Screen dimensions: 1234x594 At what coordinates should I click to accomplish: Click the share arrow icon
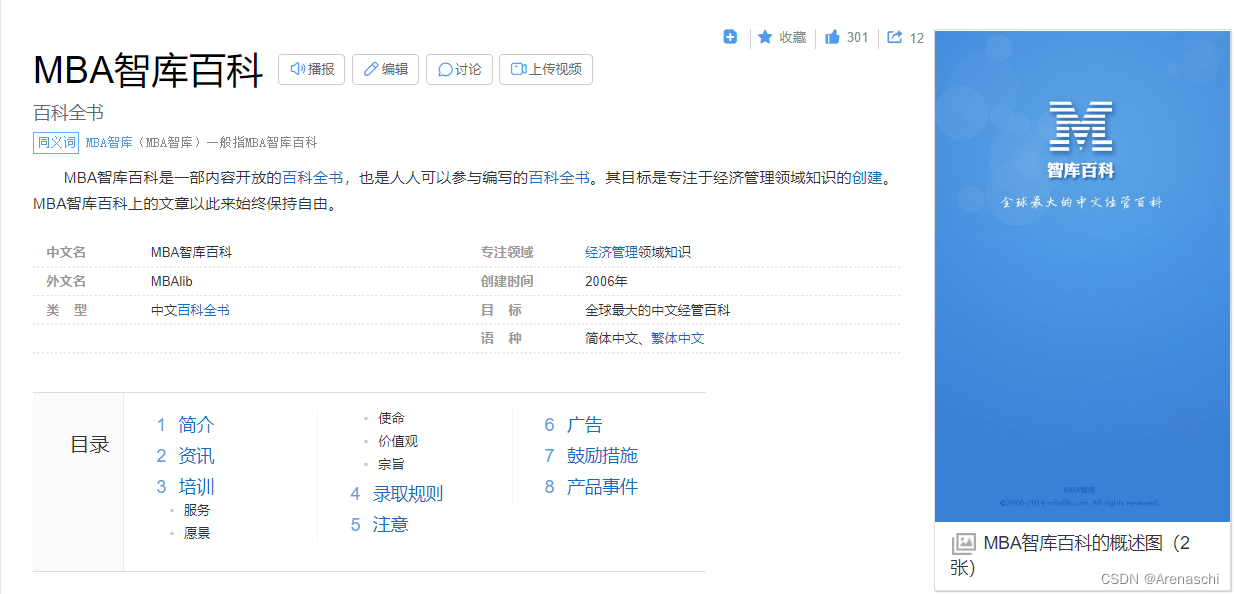[895, 37]
